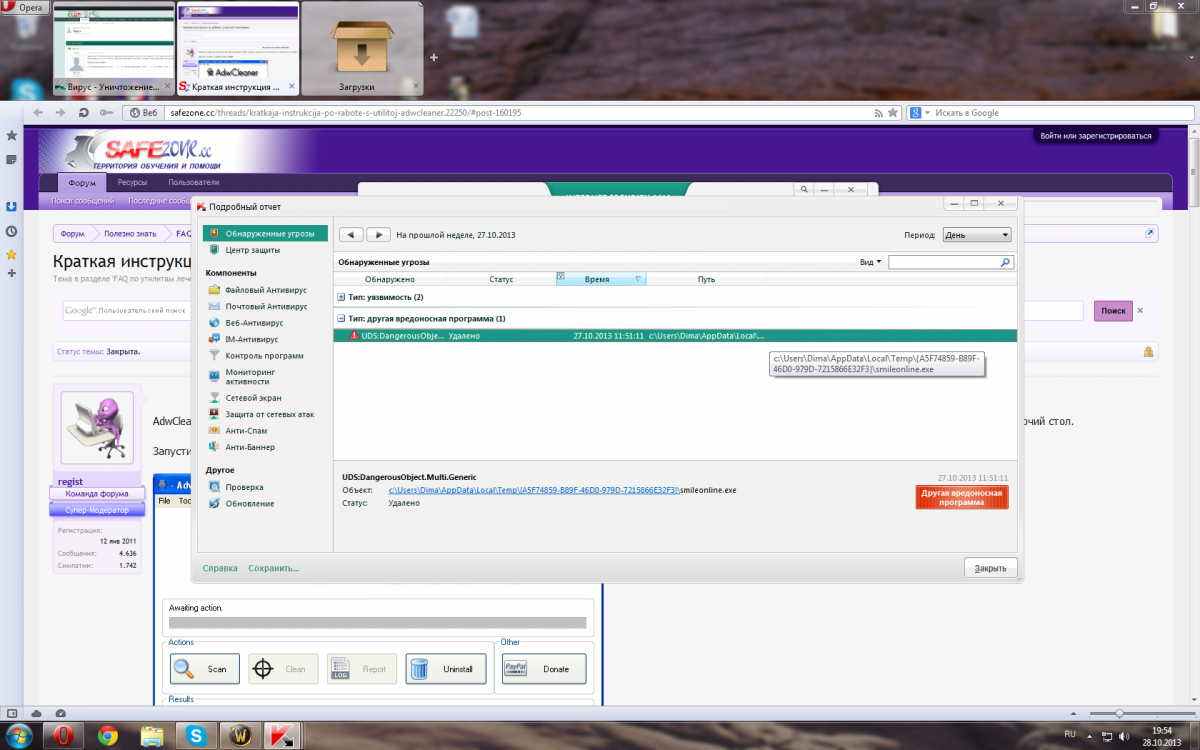Click the Мониторинг активности icon
Screen dimensions: 1200x750
pyautogui.click(x=215, y=375)
